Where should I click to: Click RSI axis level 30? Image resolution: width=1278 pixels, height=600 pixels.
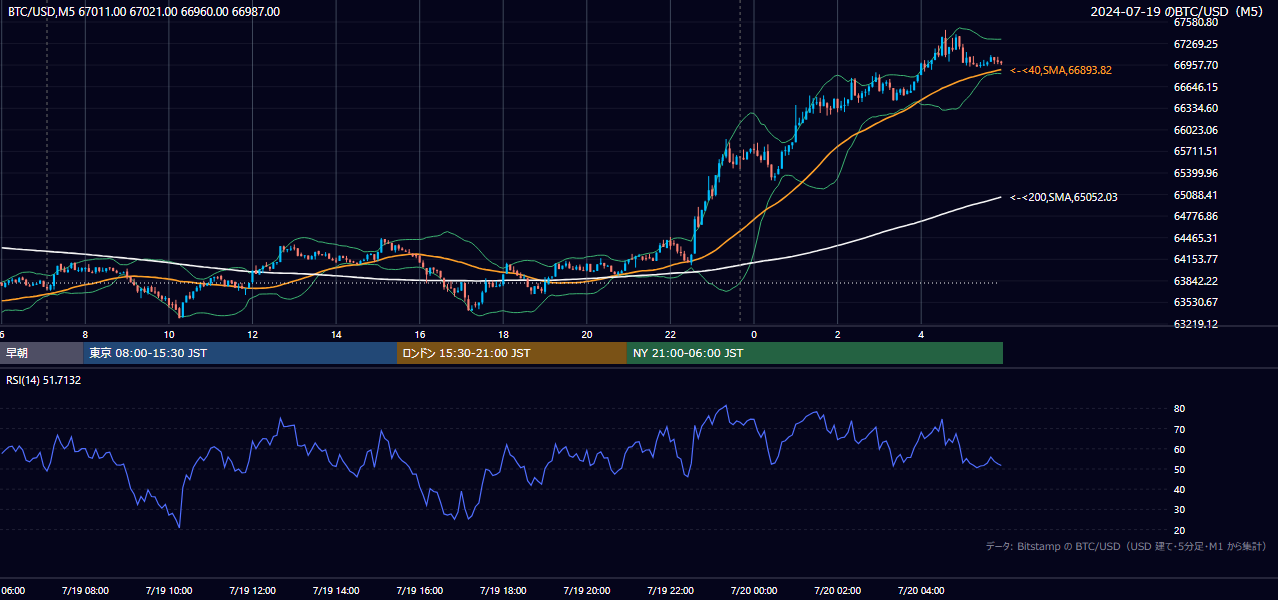(1180, 510)
